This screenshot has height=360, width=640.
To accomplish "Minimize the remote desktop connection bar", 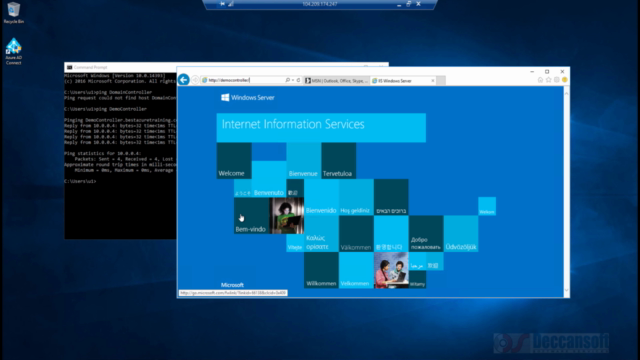I will (x=399, y=4).
